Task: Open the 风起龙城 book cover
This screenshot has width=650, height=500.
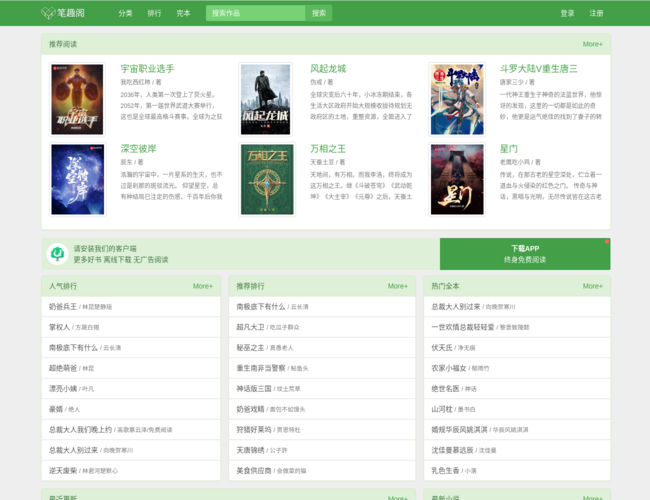Action: coord(267,99)
